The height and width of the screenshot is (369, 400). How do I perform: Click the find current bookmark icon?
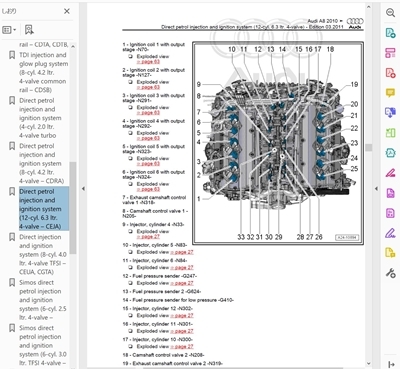29,30
